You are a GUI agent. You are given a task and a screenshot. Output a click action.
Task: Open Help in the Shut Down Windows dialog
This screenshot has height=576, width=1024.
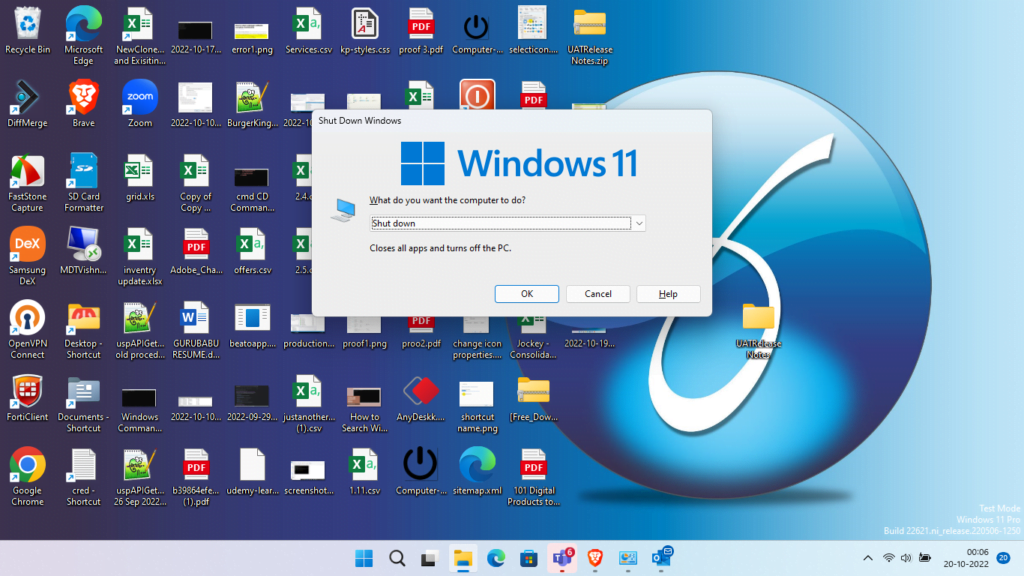(668, 294)
